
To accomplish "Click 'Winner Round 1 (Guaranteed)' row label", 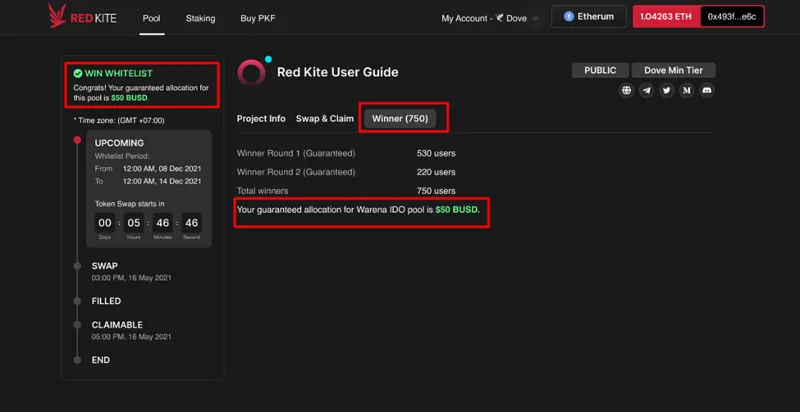I will (x=296, y=153).
